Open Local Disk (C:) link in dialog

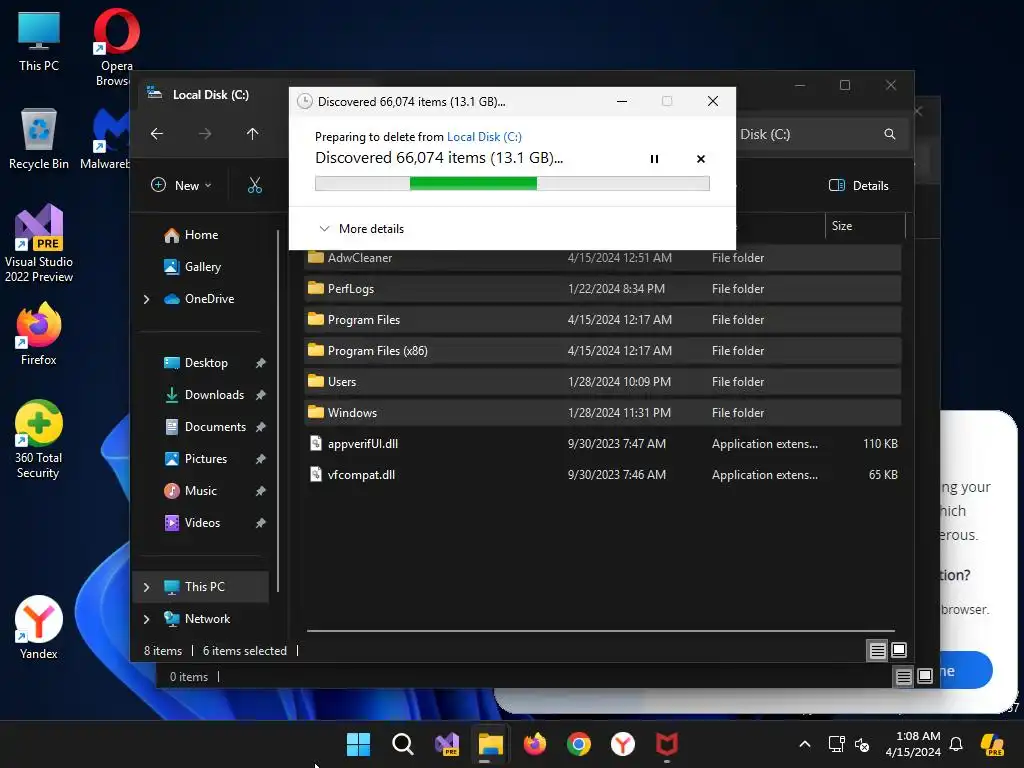tap(484, 136)
